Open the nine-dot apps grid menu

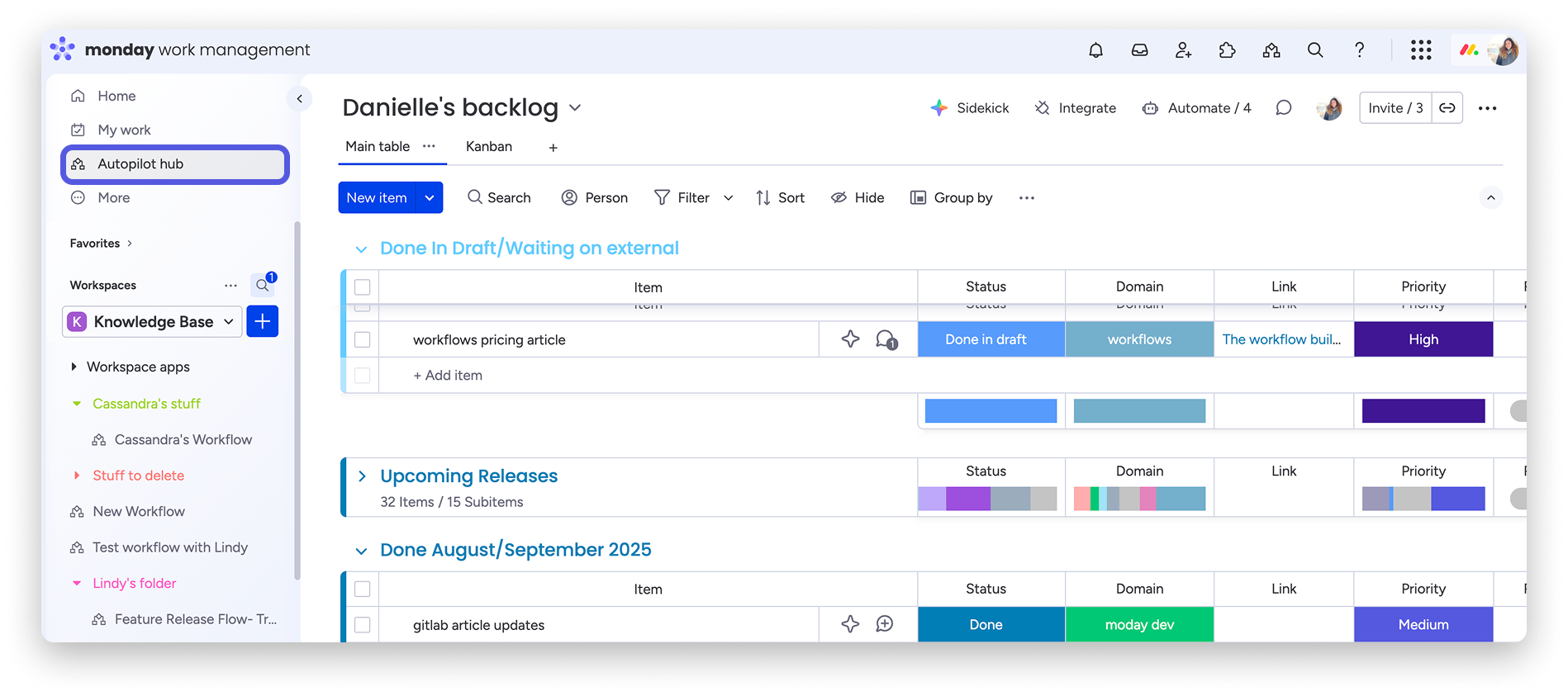click(1420, 50)
